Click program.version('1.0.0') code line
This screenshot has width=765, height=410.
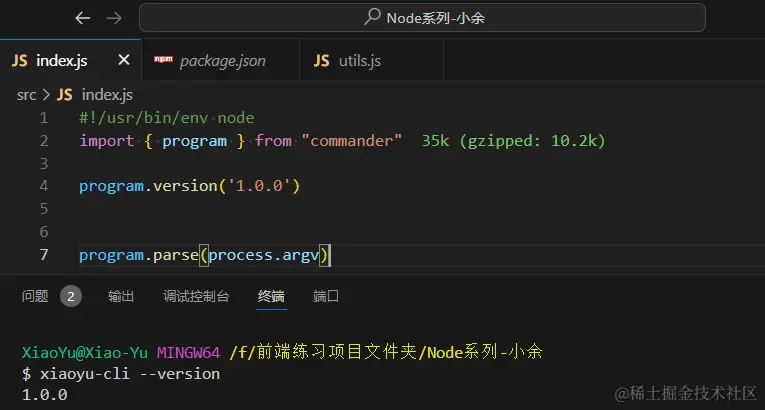pos(189,186)
